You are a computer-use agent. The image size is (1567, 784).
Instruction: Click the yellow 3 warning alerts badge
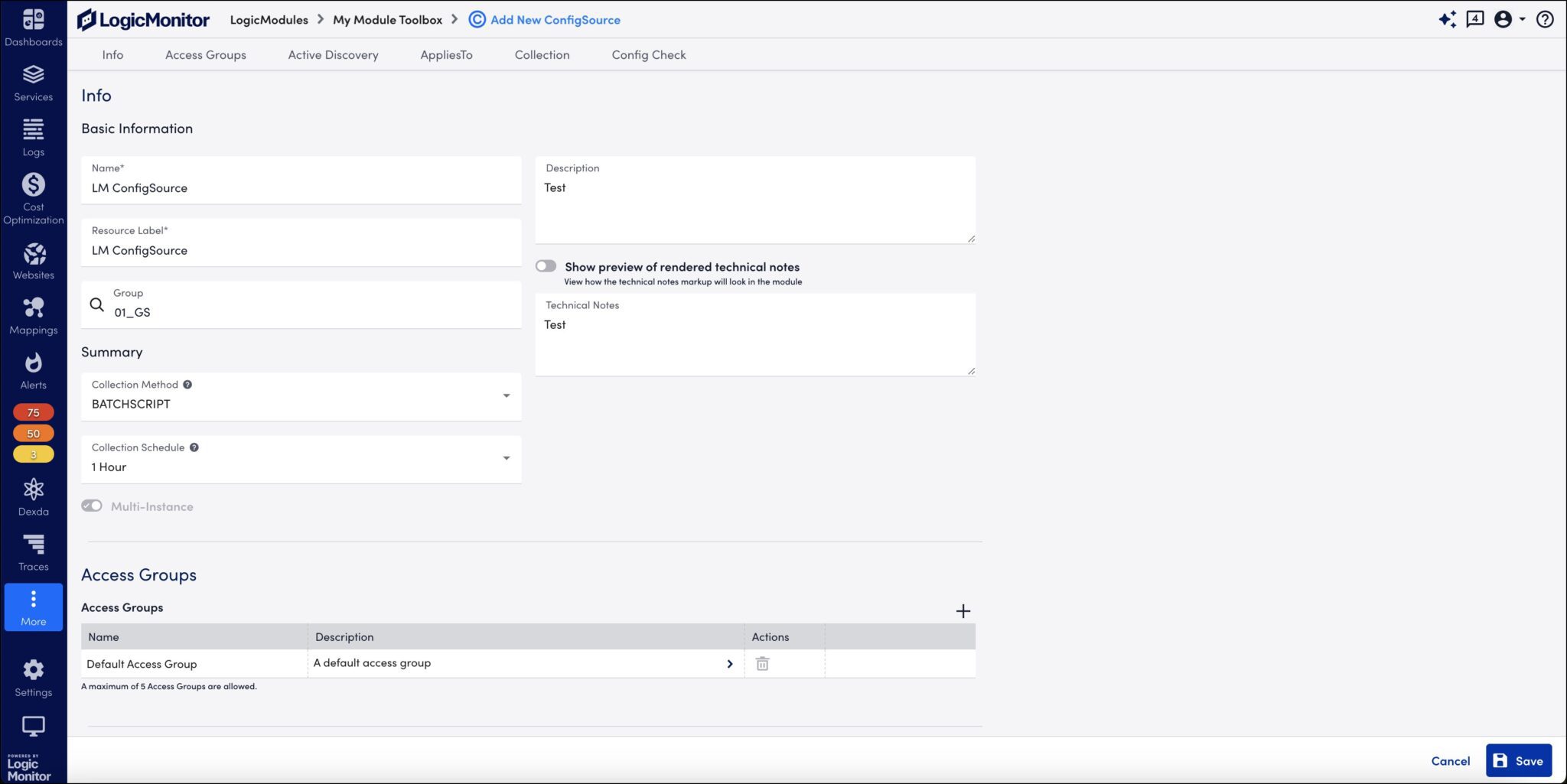(33, 454)
